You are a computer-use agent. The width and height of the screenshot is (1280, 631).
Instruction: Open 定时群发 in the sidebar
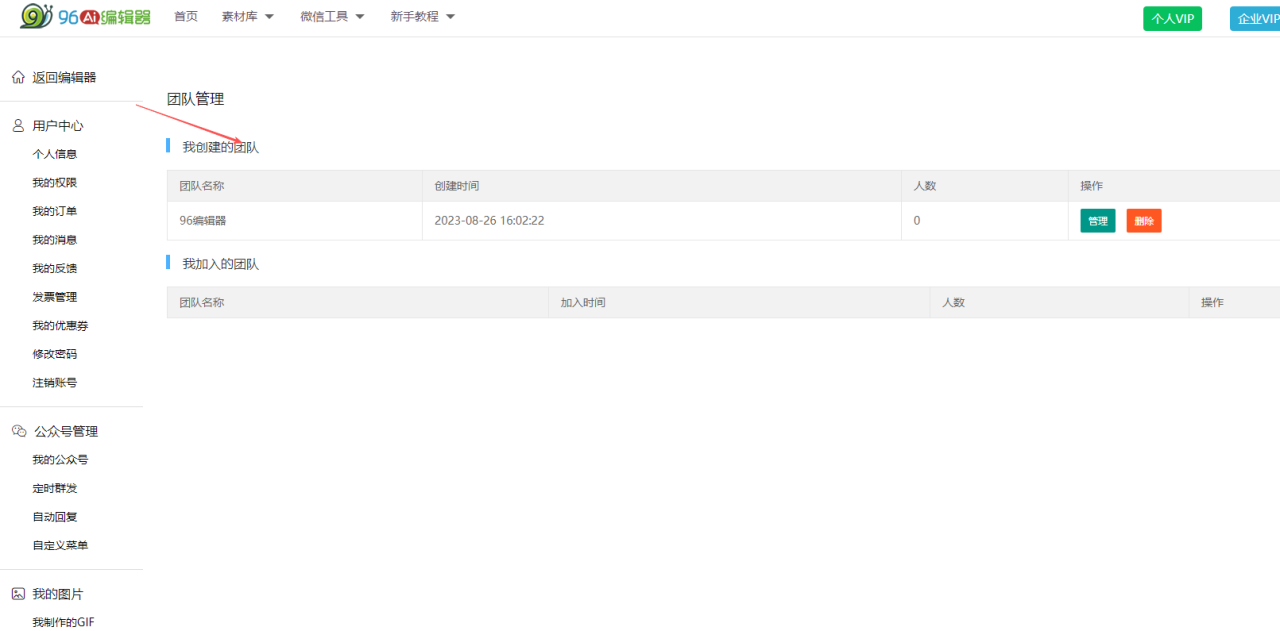click(54, 488)
